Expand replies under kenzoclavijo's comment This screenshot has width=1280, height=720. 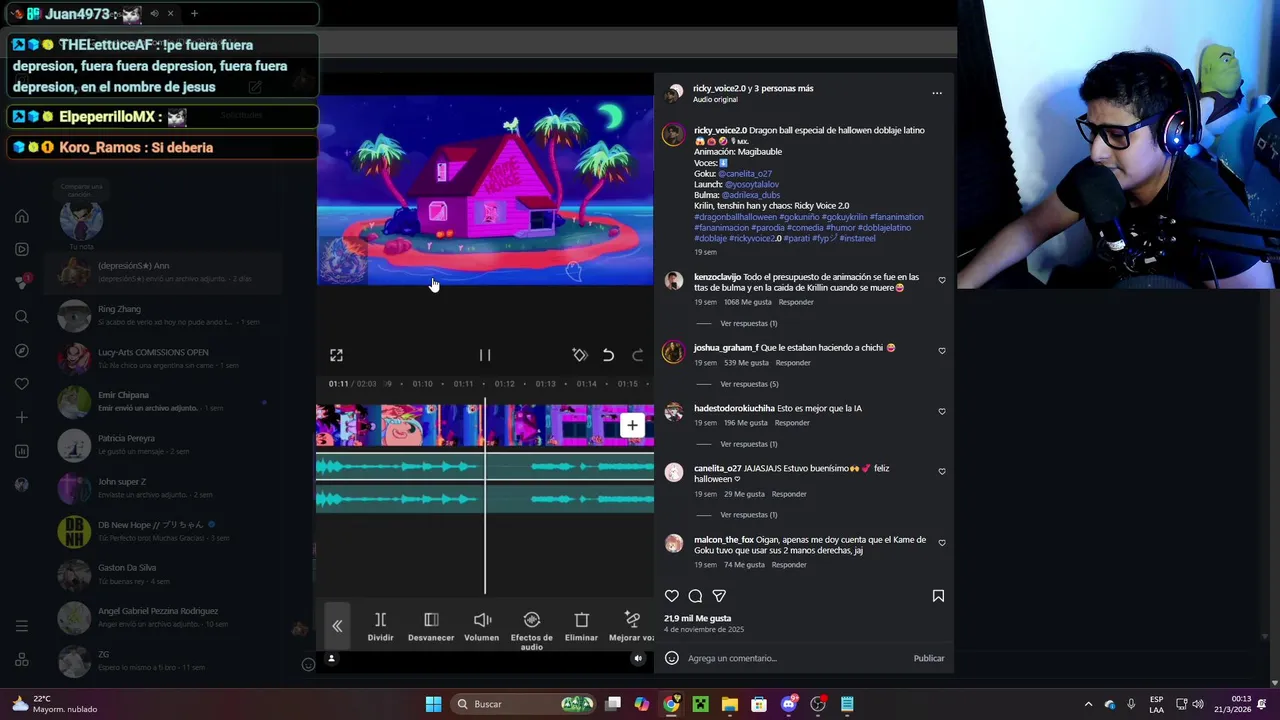[748, 323]
